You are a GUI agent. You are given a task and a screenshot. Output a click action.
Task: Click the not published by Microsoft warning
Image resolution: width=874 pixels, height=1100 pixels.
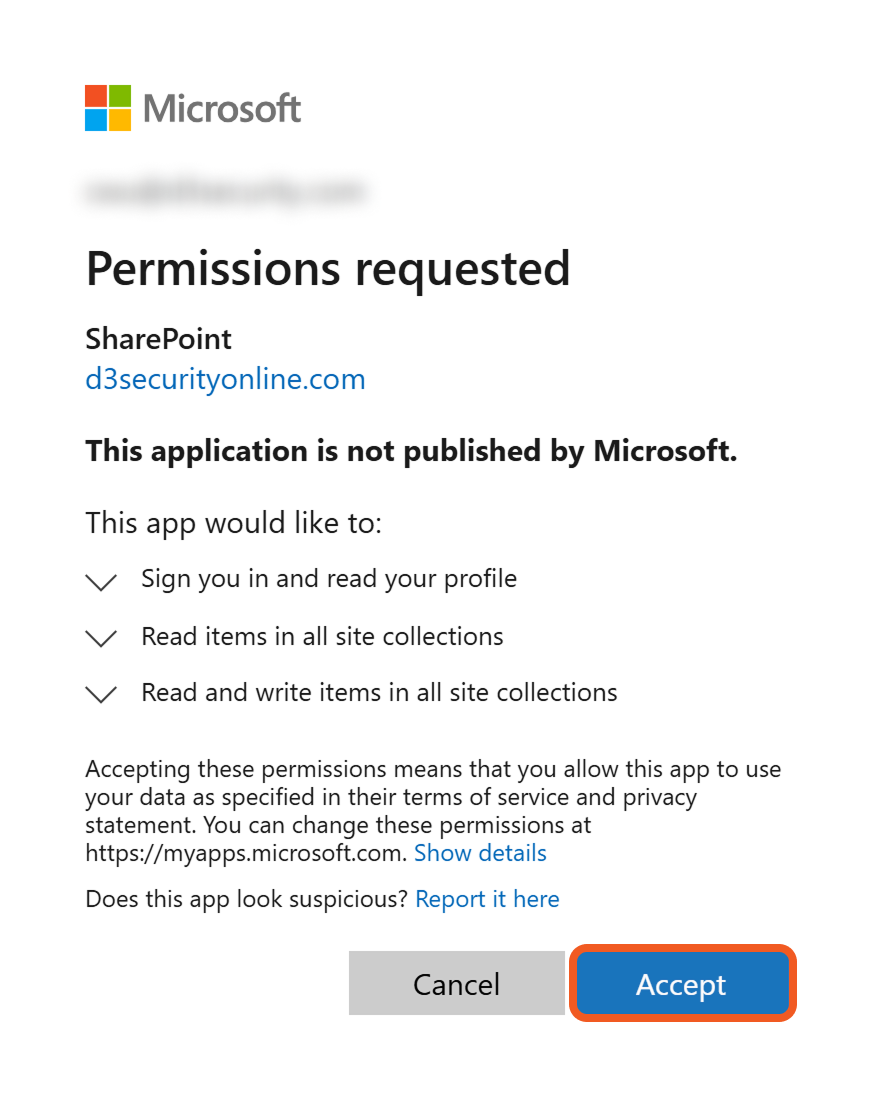(x=411, y=451)
